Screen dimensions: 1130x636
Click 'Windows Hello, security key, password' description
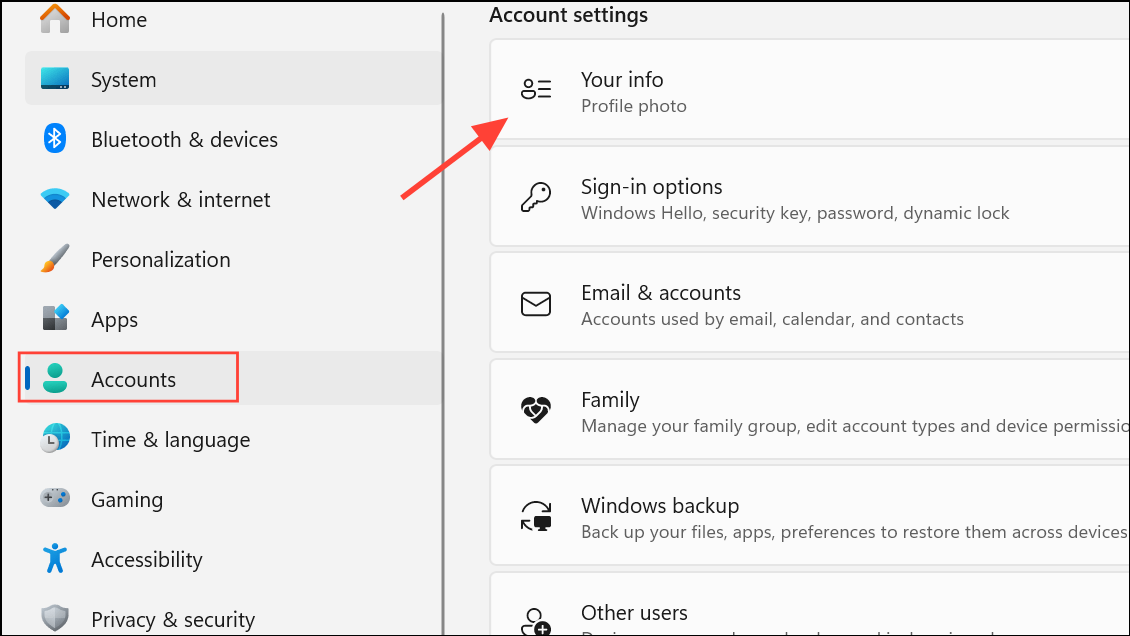click(x=795, y=213)
